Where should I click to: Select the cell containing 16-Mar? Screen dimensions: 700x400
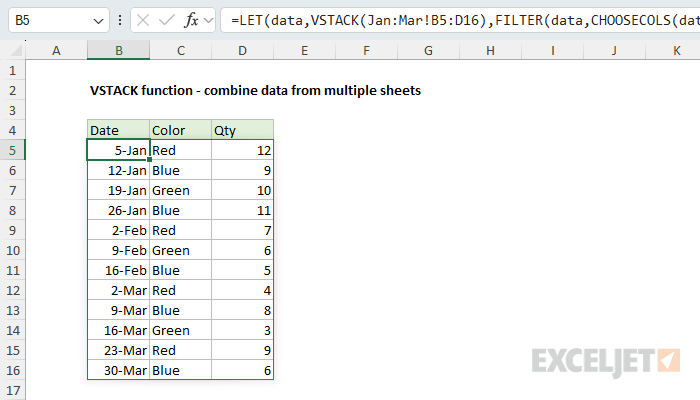(x=118, y=330)
